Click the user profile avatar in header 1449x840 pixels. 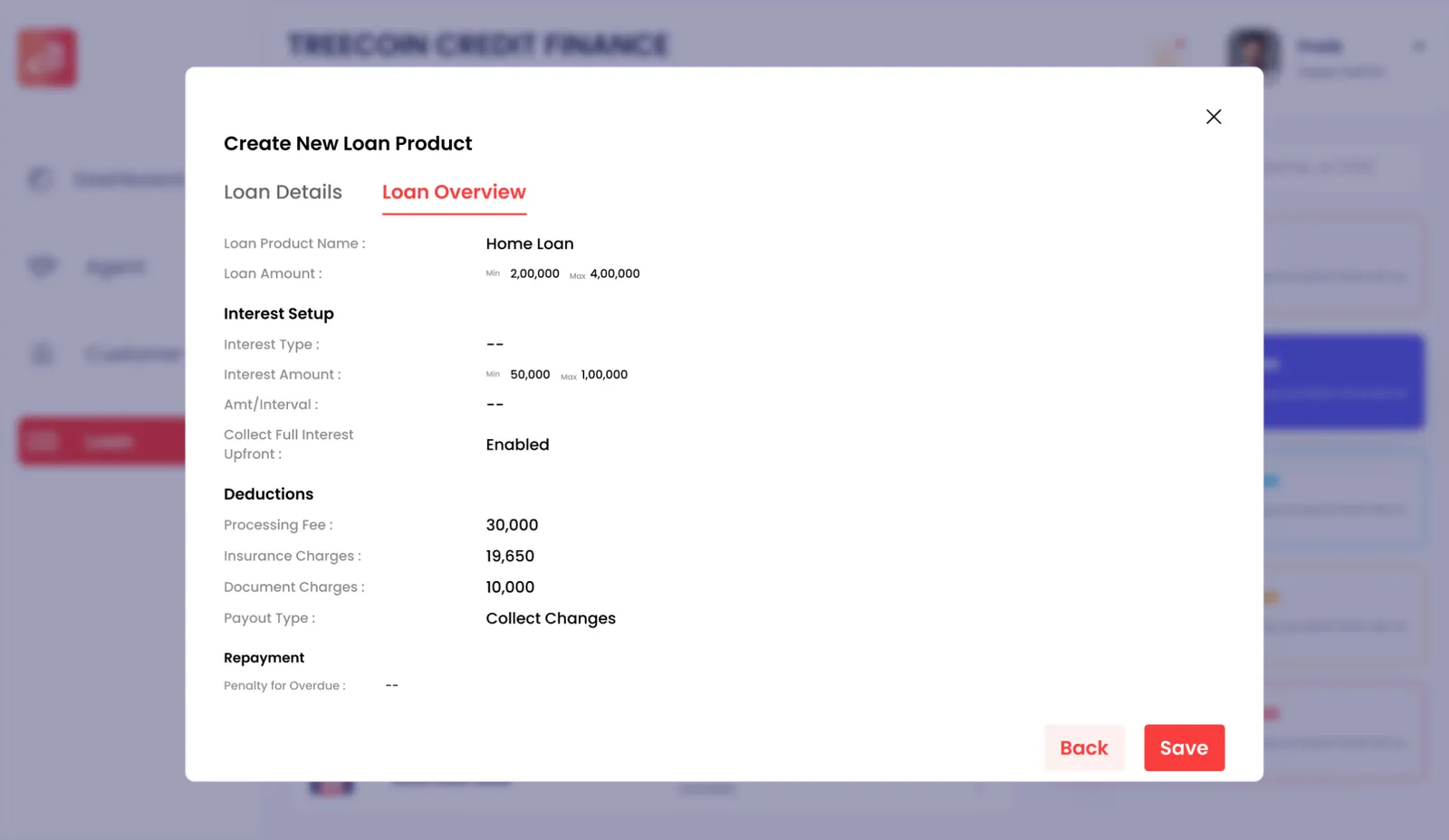coord(1254,56)
